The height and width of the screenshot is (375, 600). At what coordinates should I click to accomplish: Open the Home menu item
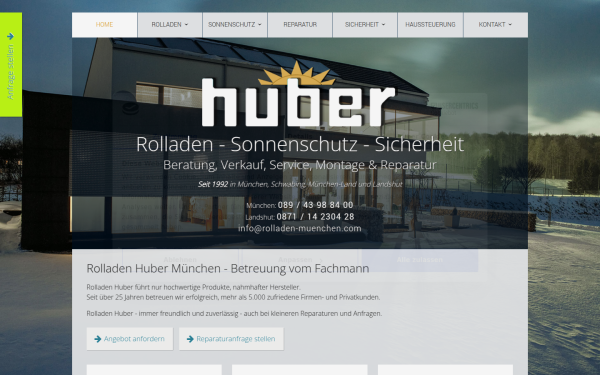(x=104, y=25)
